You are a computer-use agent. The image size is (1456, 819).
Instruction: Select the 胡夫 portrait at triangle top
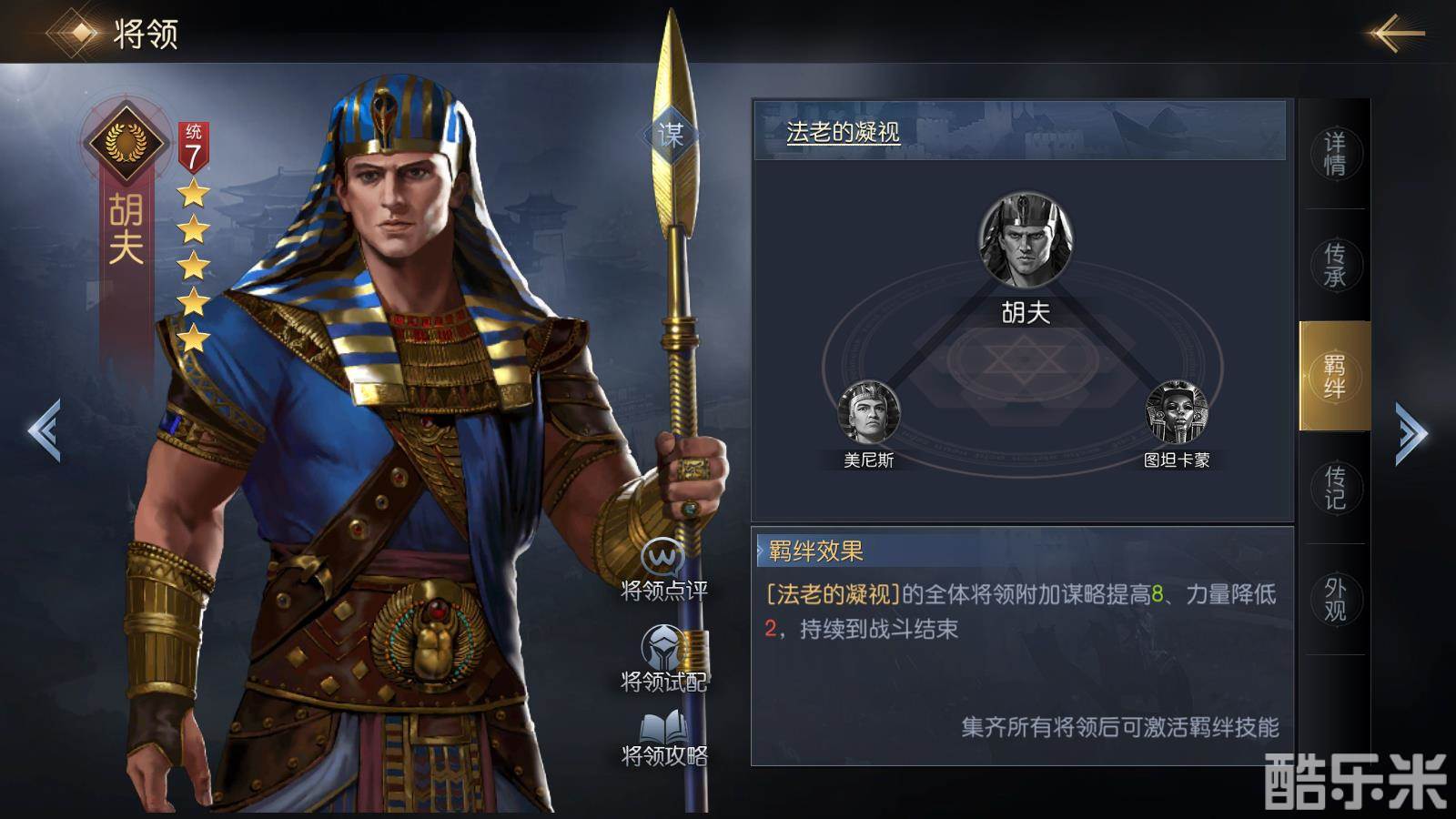[x=1026, y=239]
